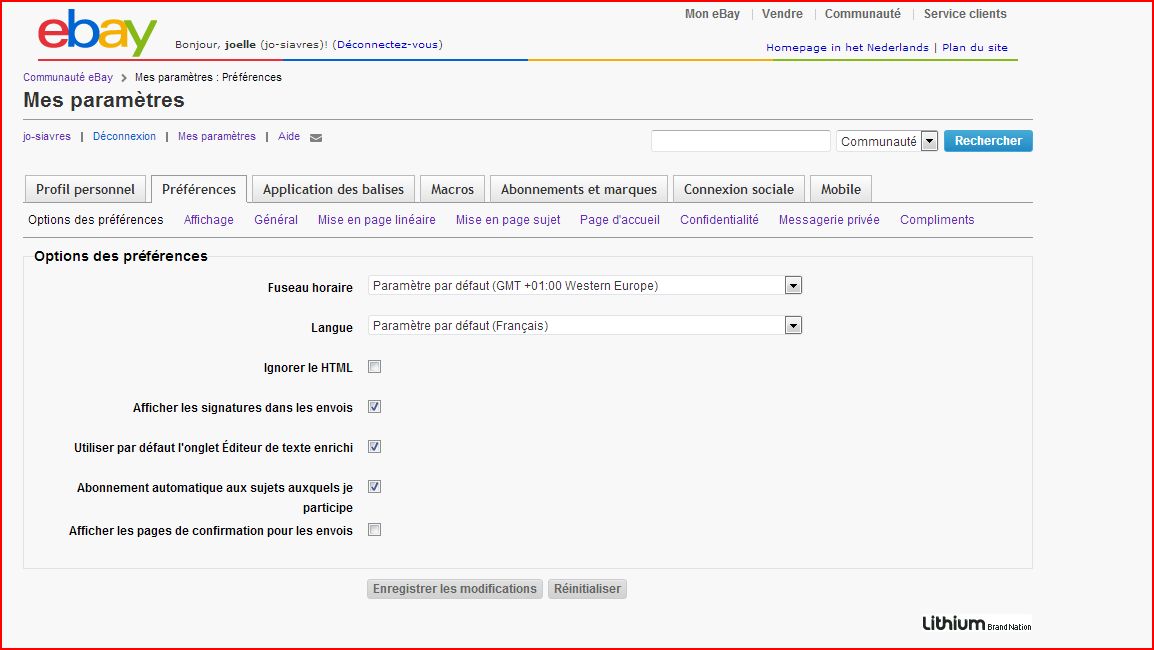Click the Réinitialiser button
The width and height of the screenshot is (1154, 650).
587,589
